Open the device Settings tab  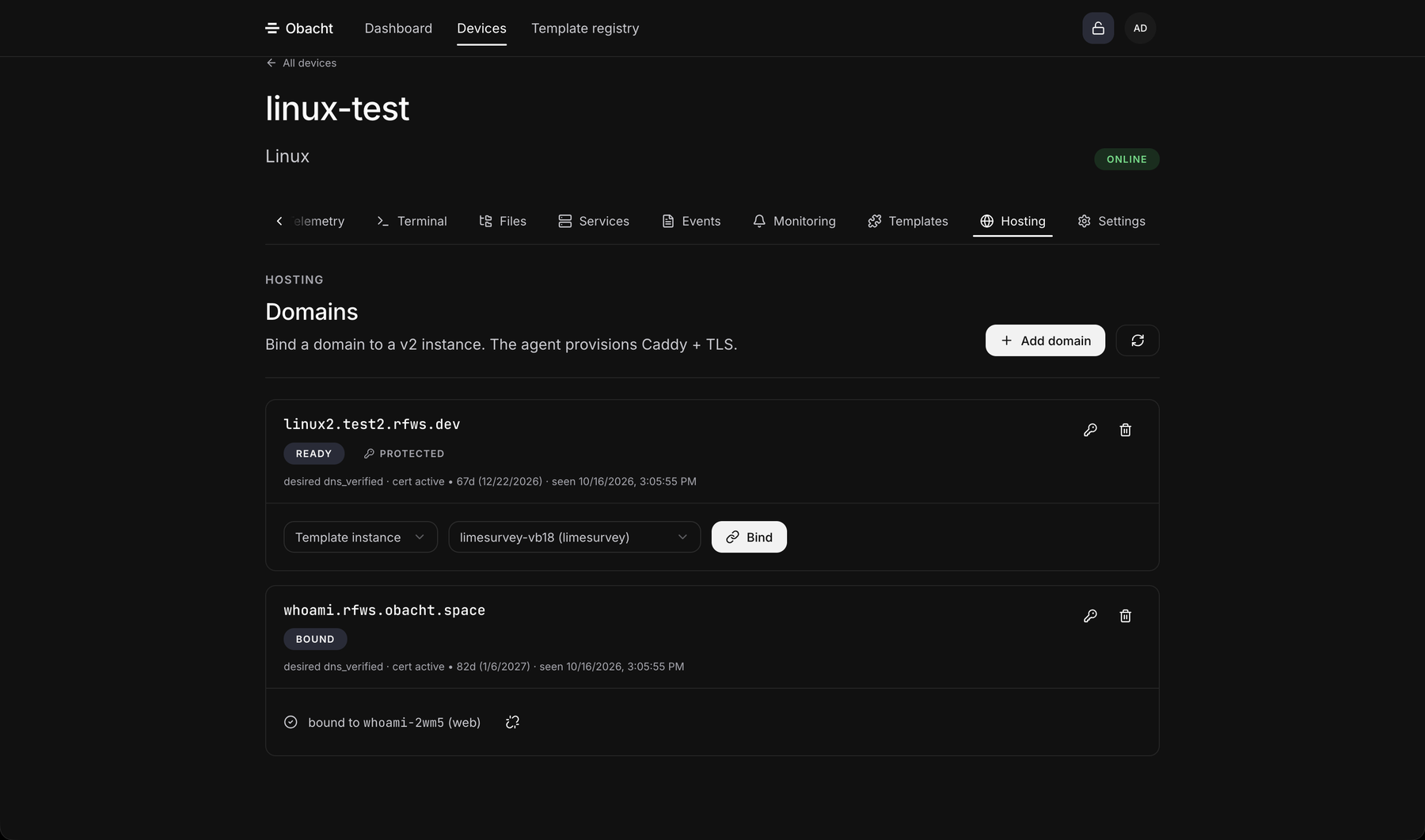[1111, 221]
